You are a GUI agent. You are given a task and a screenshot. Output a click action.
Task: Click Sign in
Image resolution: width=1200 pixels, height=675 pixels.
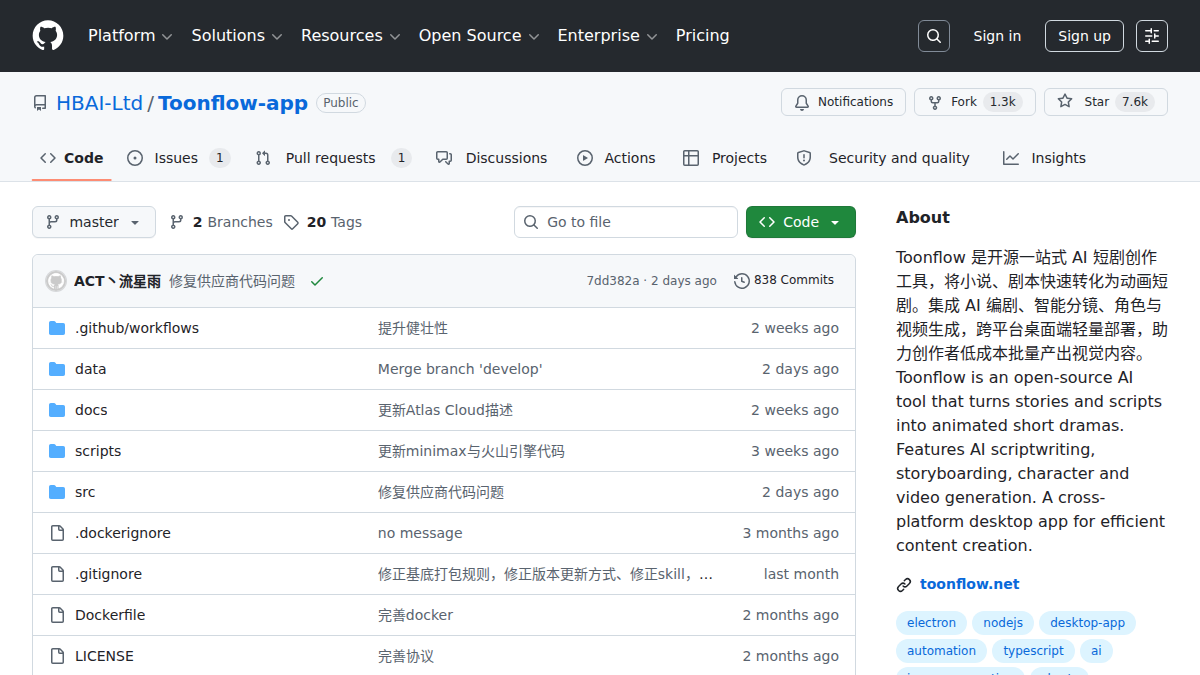(997, 36)
